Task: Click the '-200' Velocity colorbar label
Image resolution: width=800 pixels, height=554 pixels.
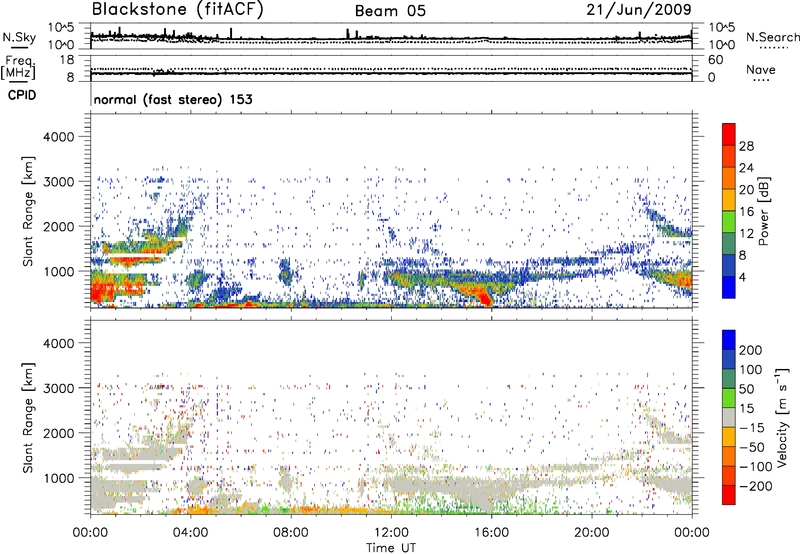Action: 754,486
